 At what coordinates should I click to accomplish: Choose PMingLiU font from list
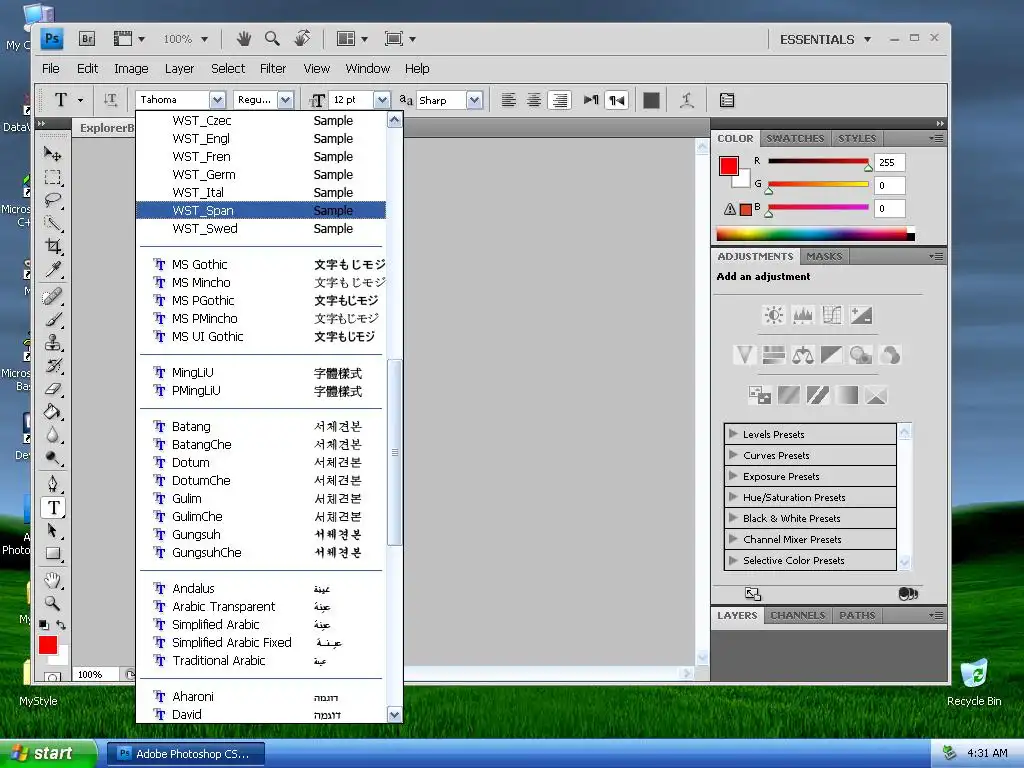coord(261,391)
